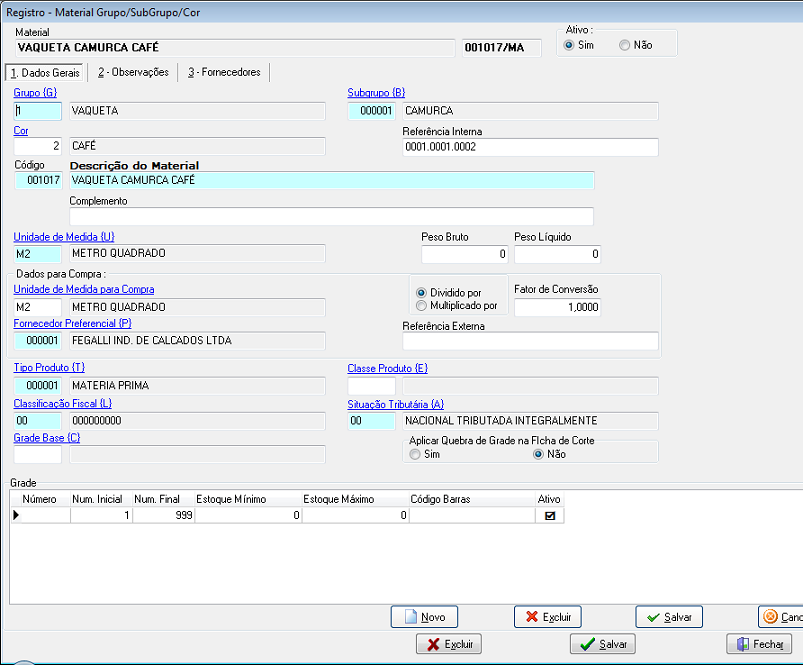This screenshot has width=803, height=665.
Task: Choose Dividido por conversion option
Action: [421, 293]
